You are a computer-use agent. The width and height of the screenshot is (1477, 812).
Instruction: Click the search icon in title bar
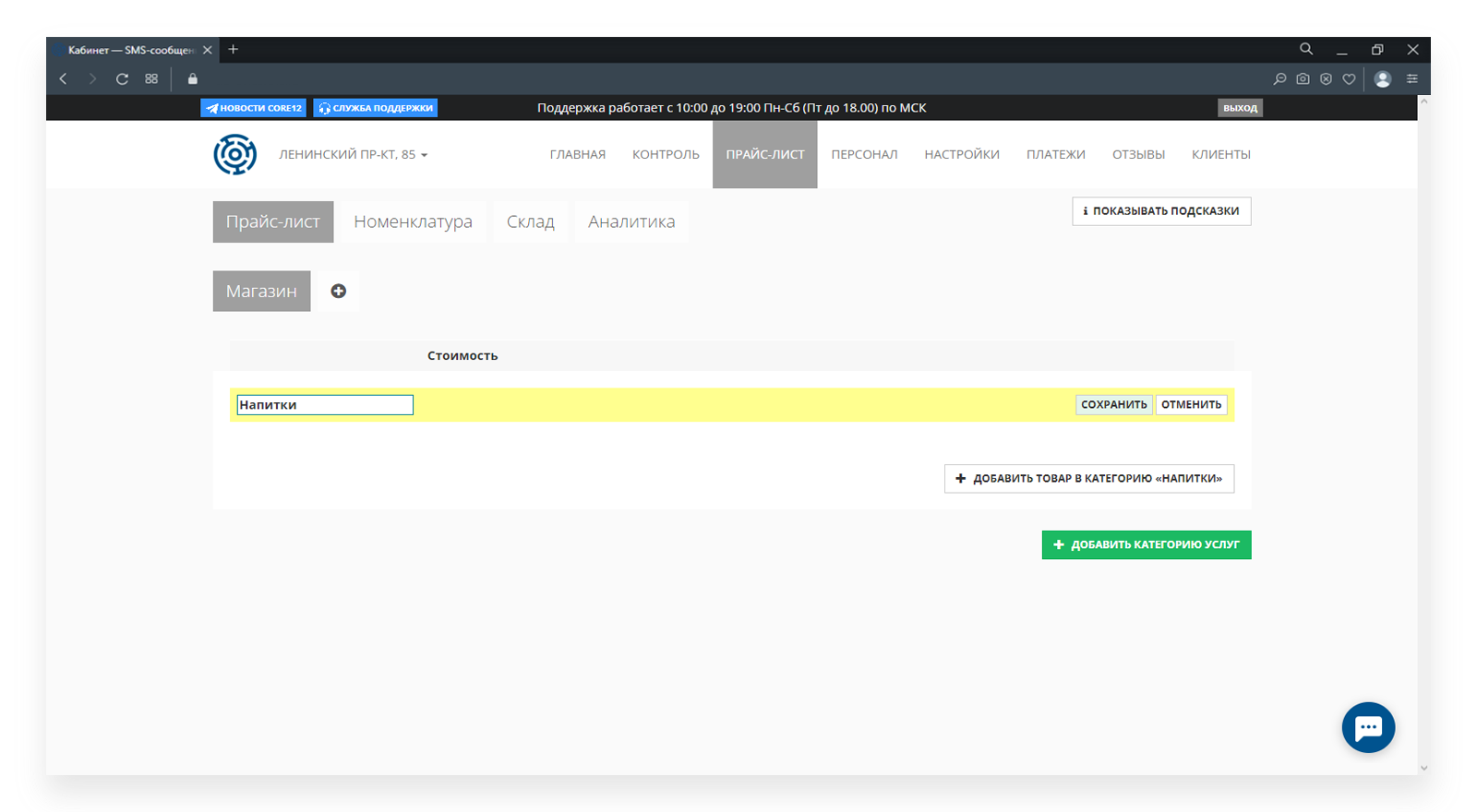click(x=1306, y=49)
